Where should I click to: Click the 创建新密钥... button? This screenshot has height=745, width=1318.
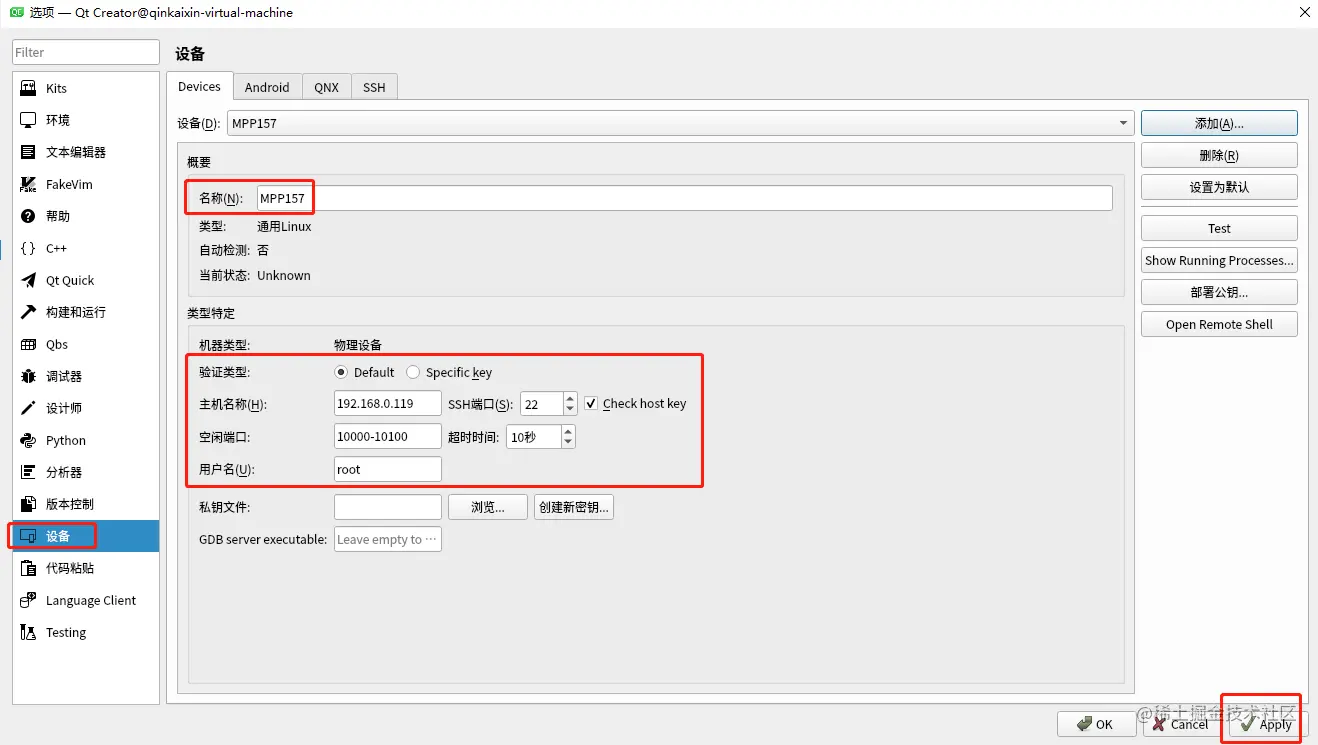click(574, 507)
